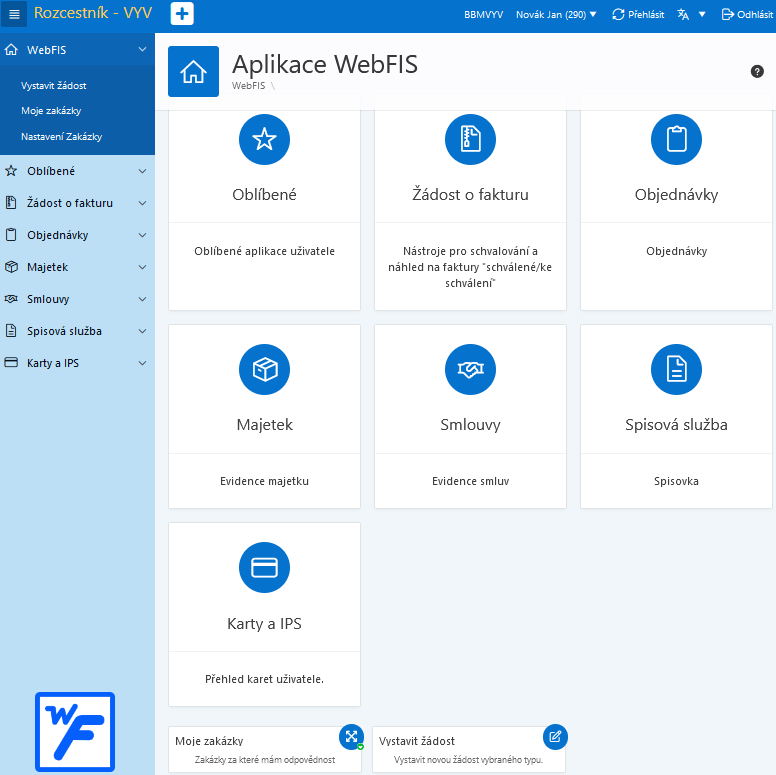Screen dimensions: 776x775
Task: Expand the Karty a IPS sidebar chevron
Action: click(143, 363)
